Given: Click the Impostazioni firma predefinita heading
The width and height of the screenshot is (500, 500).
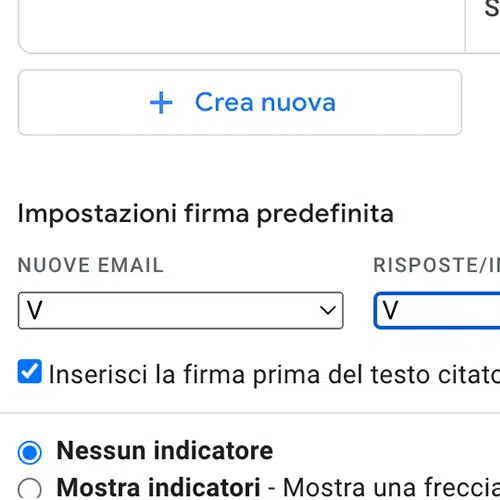Looking at the screenshot, I should [206, 213].
